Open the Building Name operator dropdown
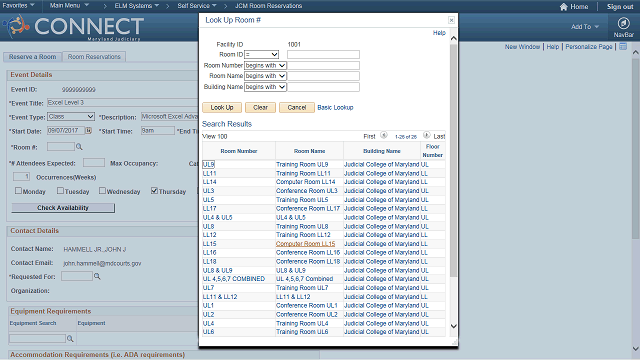The width and height of the screenshot is (640, 360). tap(265, 87)
